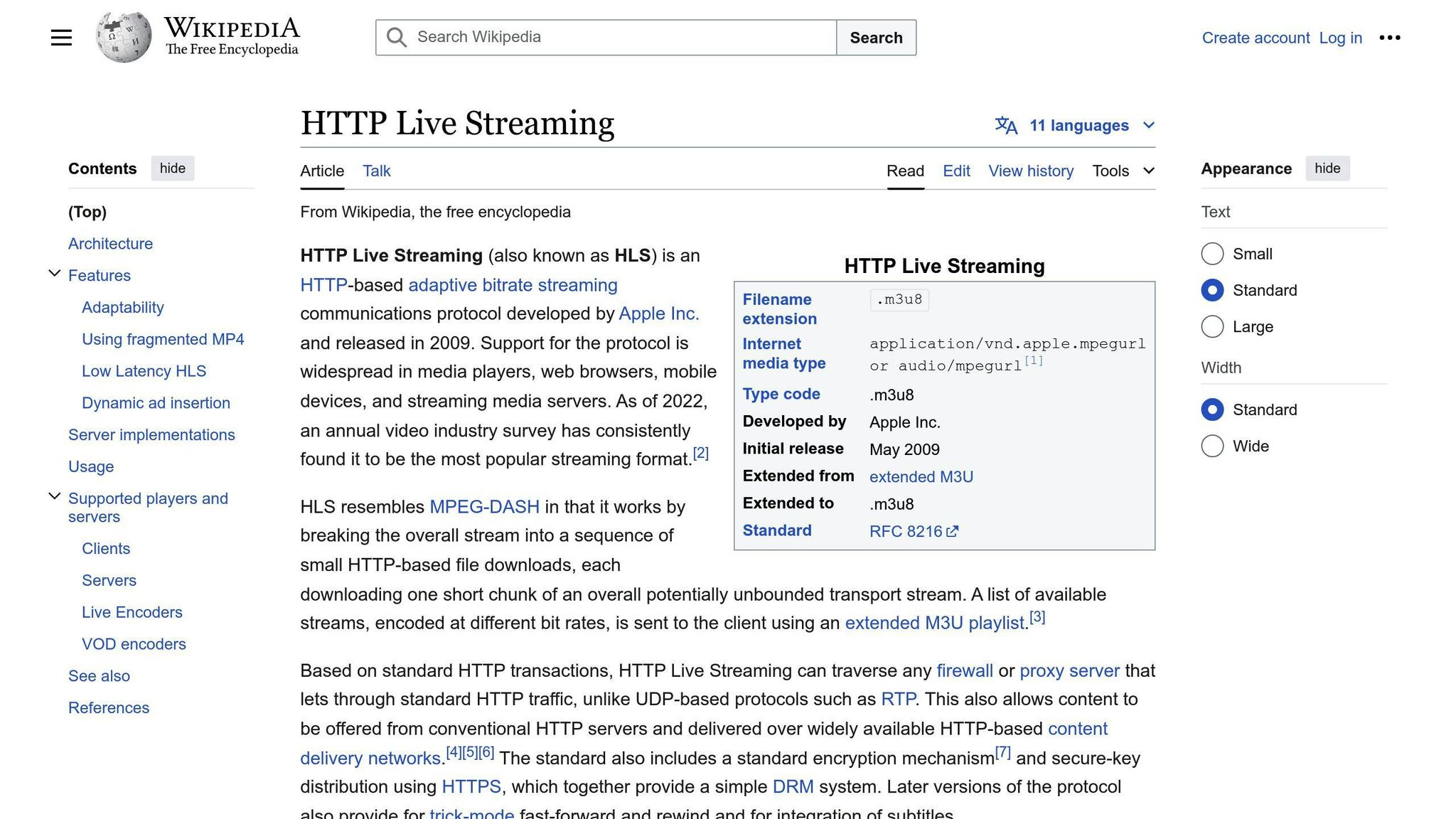Go to Supported players and servers section
1456x819 pixels.
[x=148, y=508]
